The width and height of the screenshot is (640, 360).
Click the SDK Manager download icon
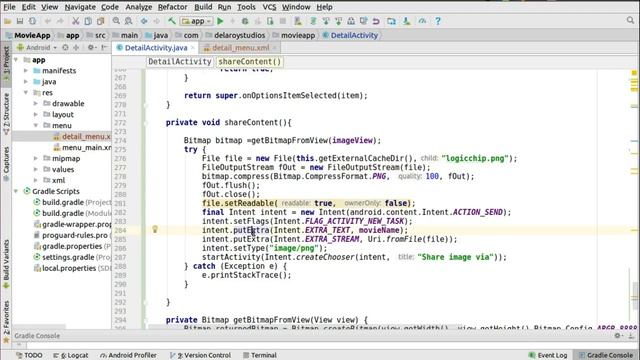point(407,21)
